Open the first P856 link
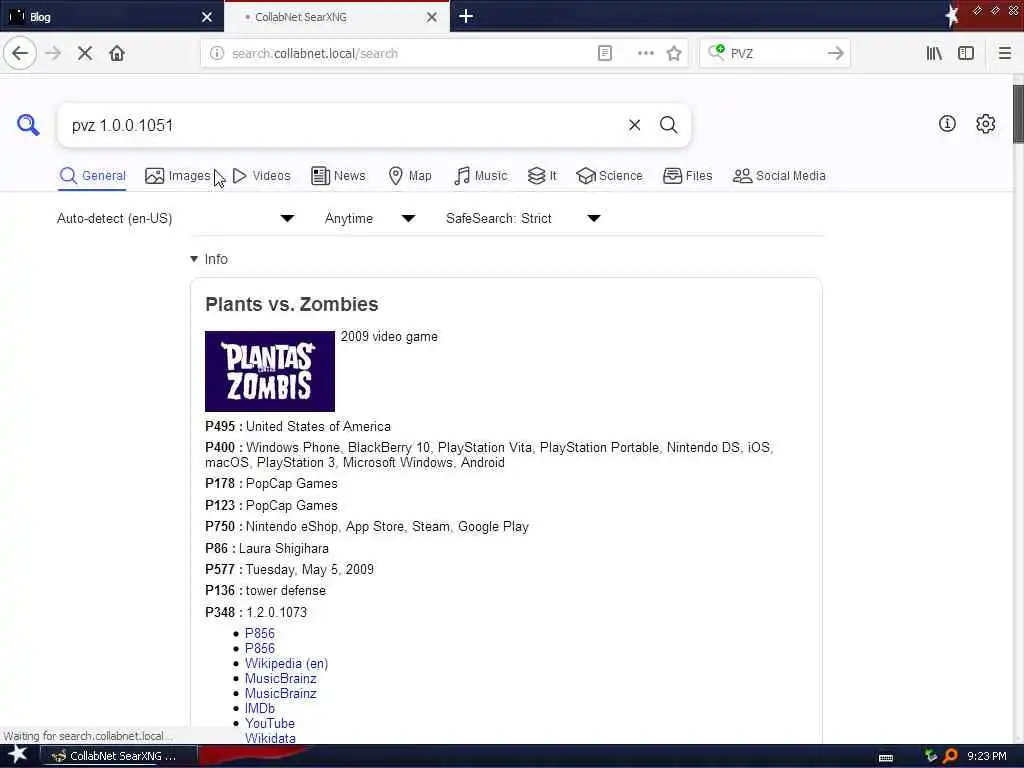Screen dimensions: 1024x768 (259, 633)
